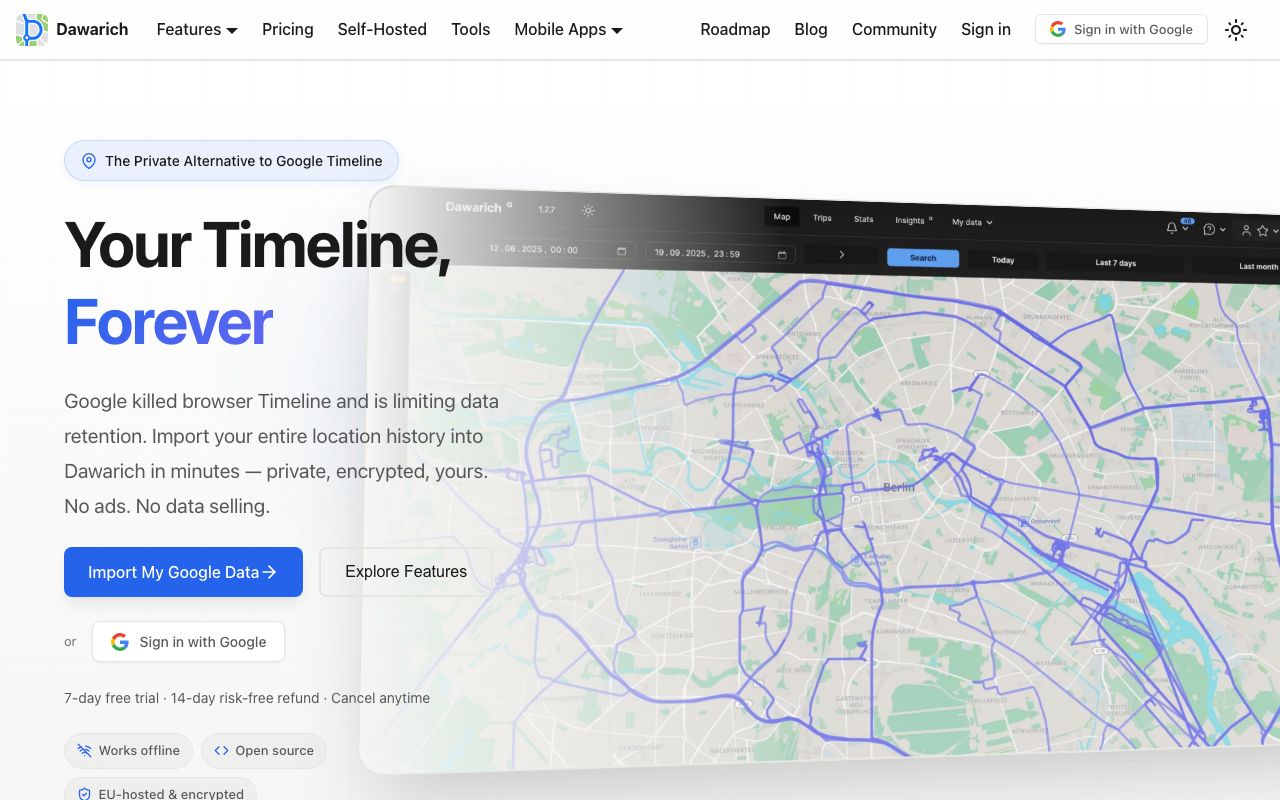Expand the Features dropdown menu
Viewport: 1280px width, 800px height.
(x=197, y=30)
